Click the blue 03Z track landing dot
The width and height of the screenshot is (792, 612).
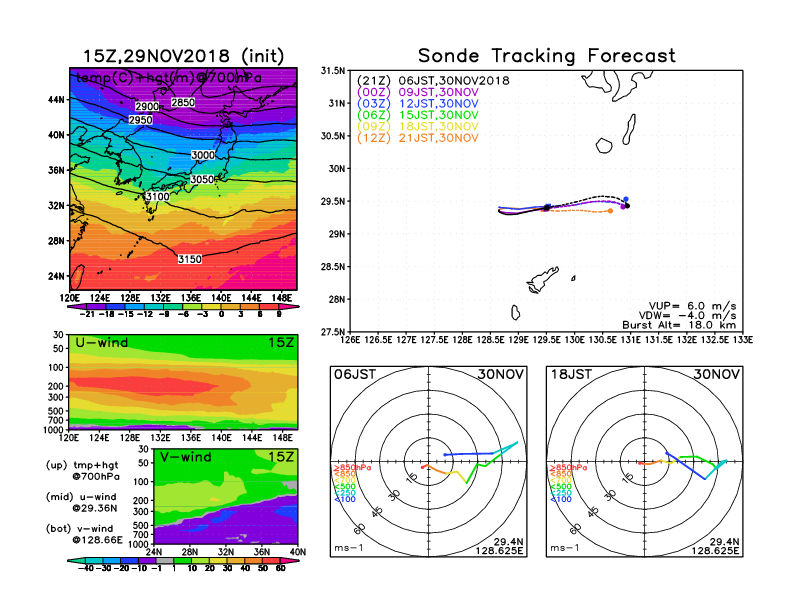click(626, 199)
